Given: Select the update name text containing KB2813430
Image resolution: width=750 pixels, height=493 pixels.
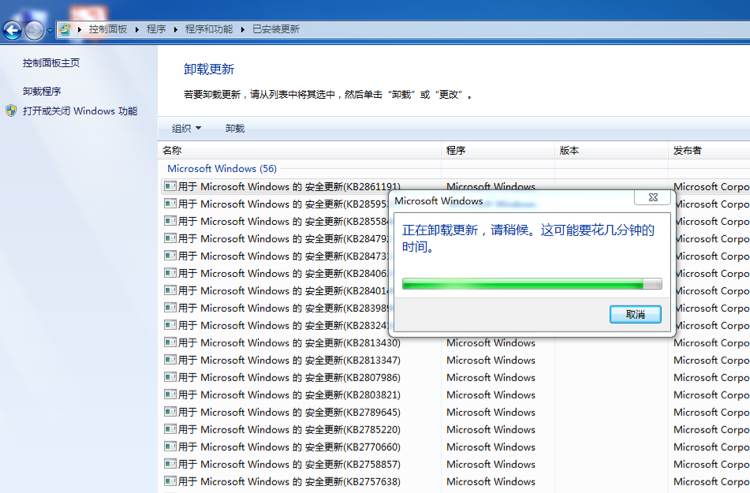Looking at the screenshot, I should pyautogui.click(x=289, y=343).
